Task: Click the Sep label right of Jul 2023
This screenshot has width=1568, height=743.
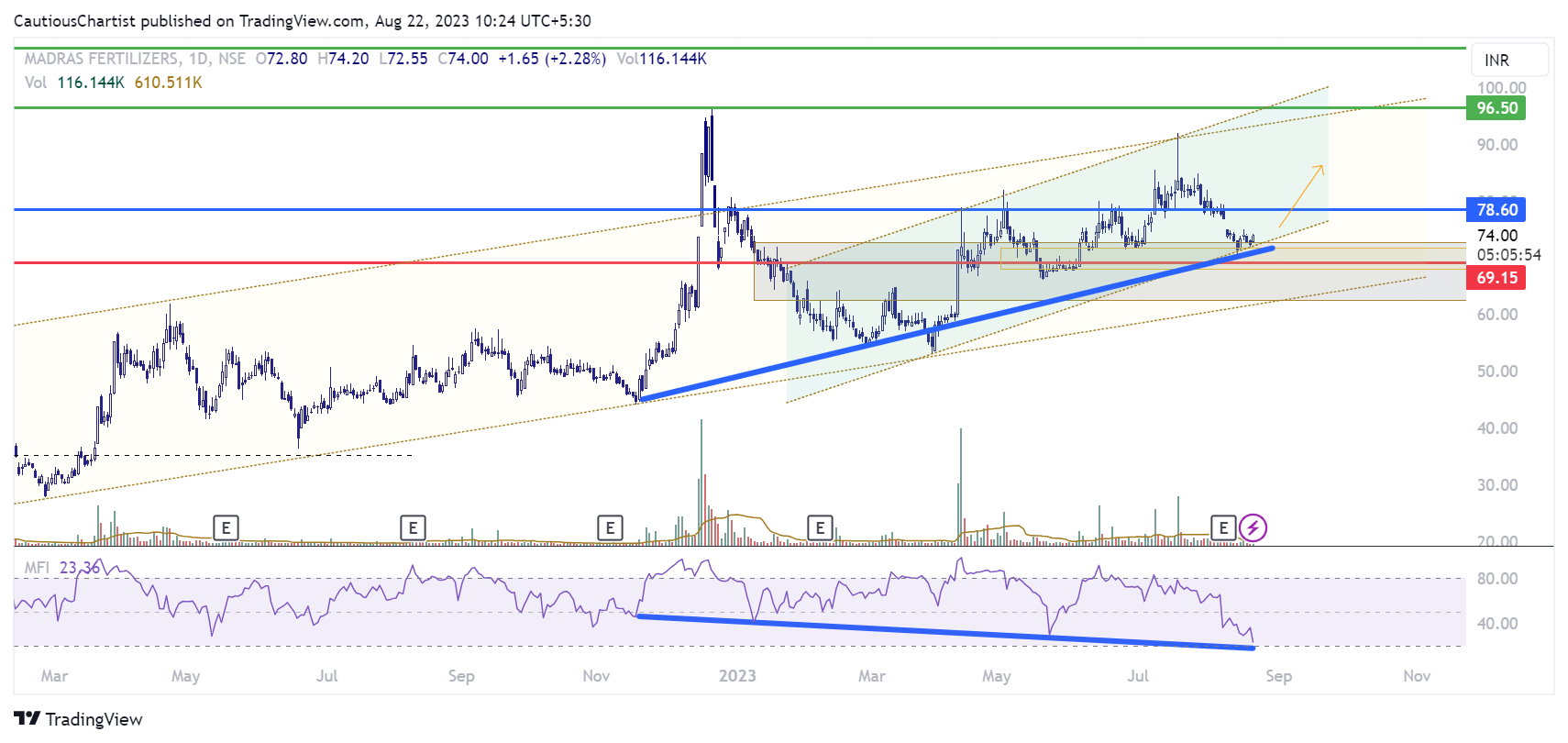Action: pos(1278,676)
